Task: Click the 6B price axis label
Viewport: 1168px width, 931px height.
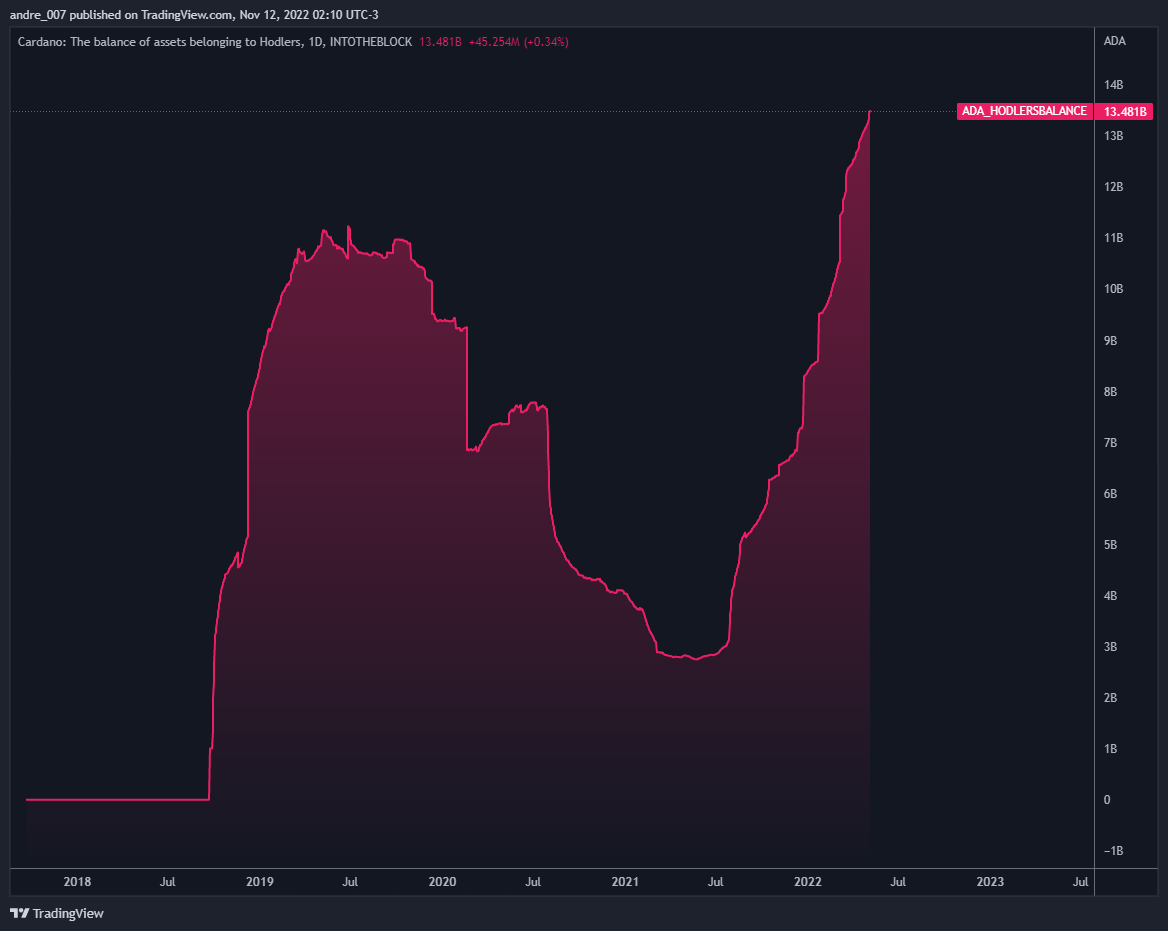Action: (1111, 493)
